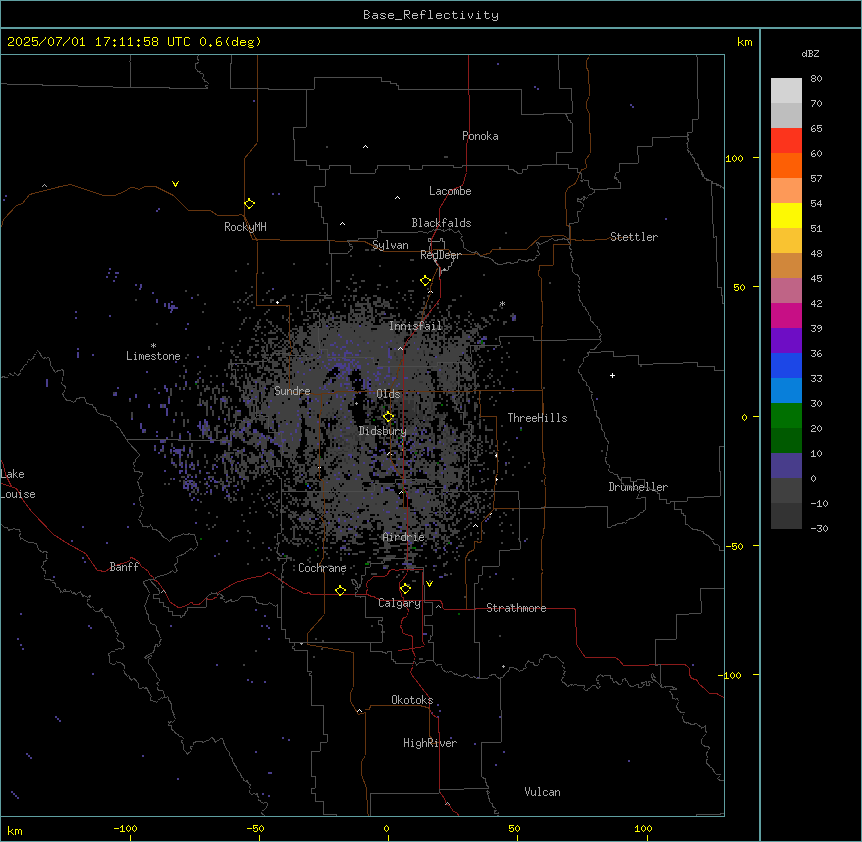
Task: Click the -50 tick label on the right axis
Action: point(734,546)
